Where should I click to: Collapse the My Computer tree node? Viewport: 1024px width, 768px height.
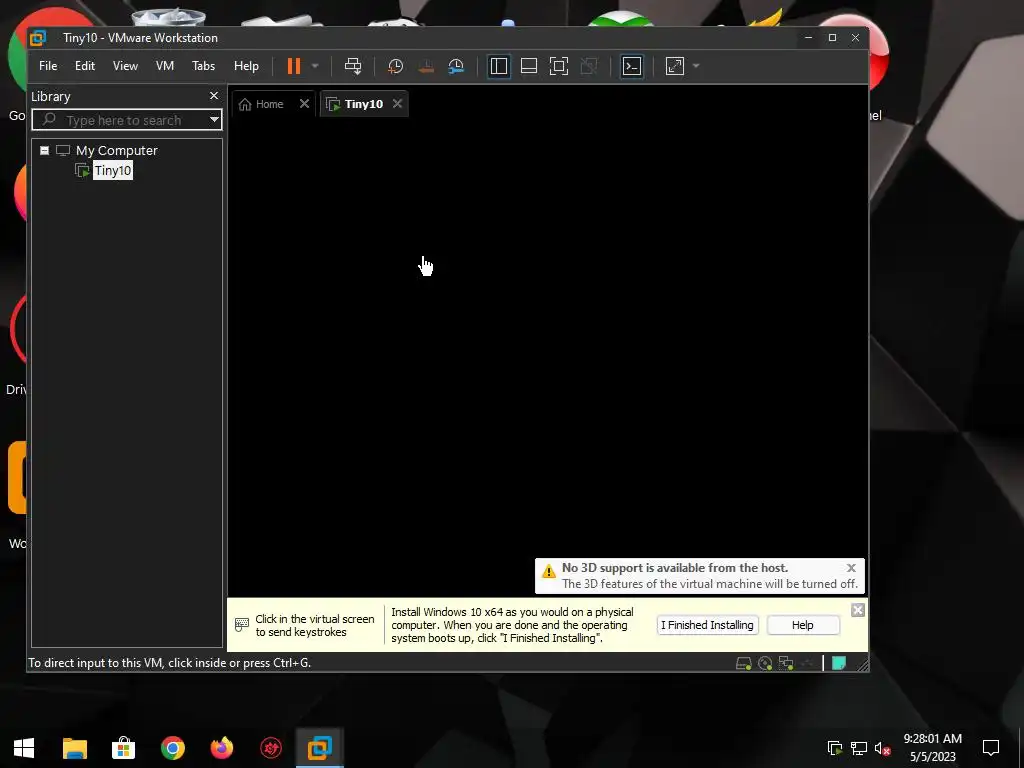tap(44, 150)
